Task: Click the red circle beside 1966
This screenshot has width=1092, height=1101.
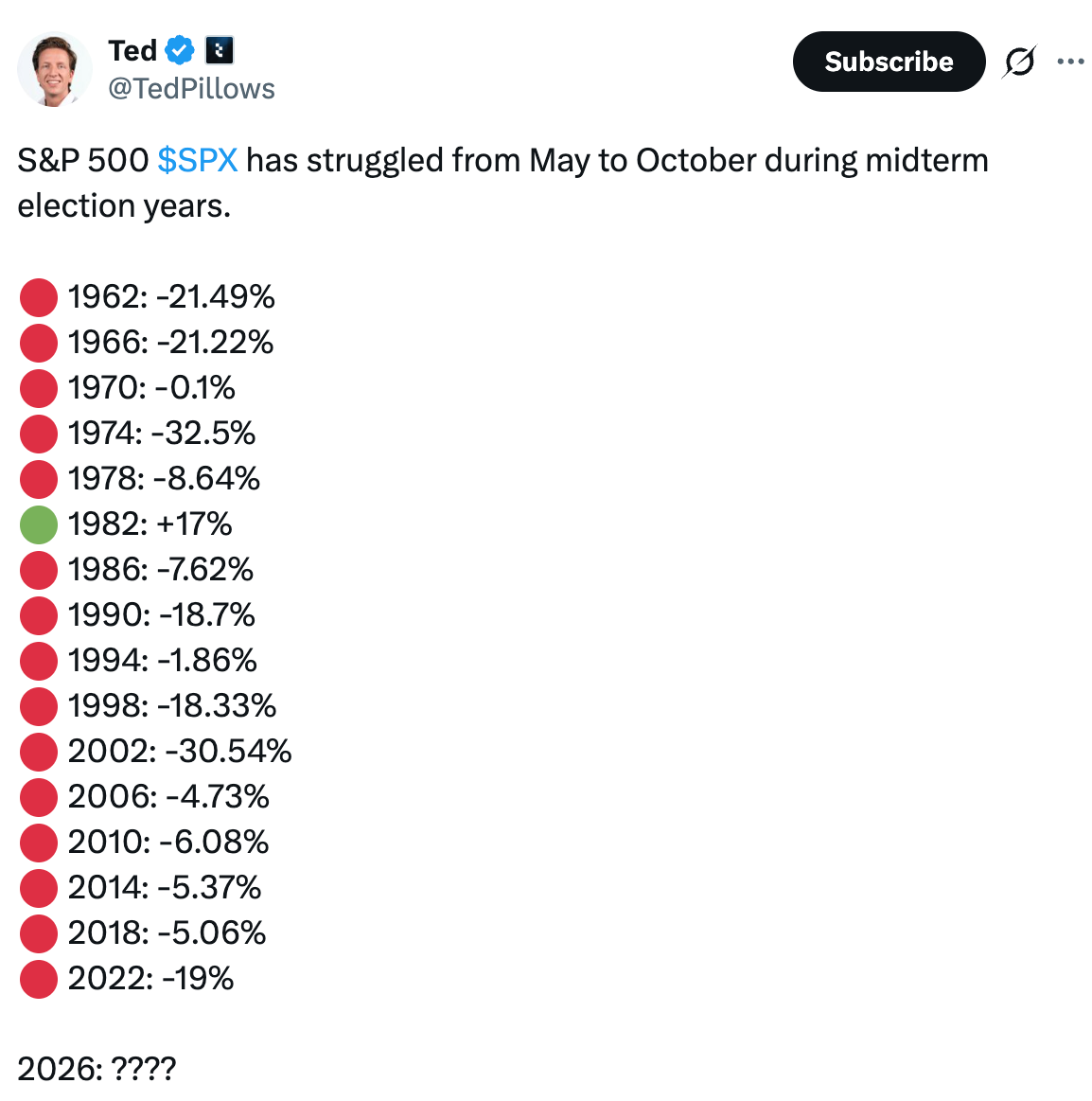Action: tap(39, 343)
